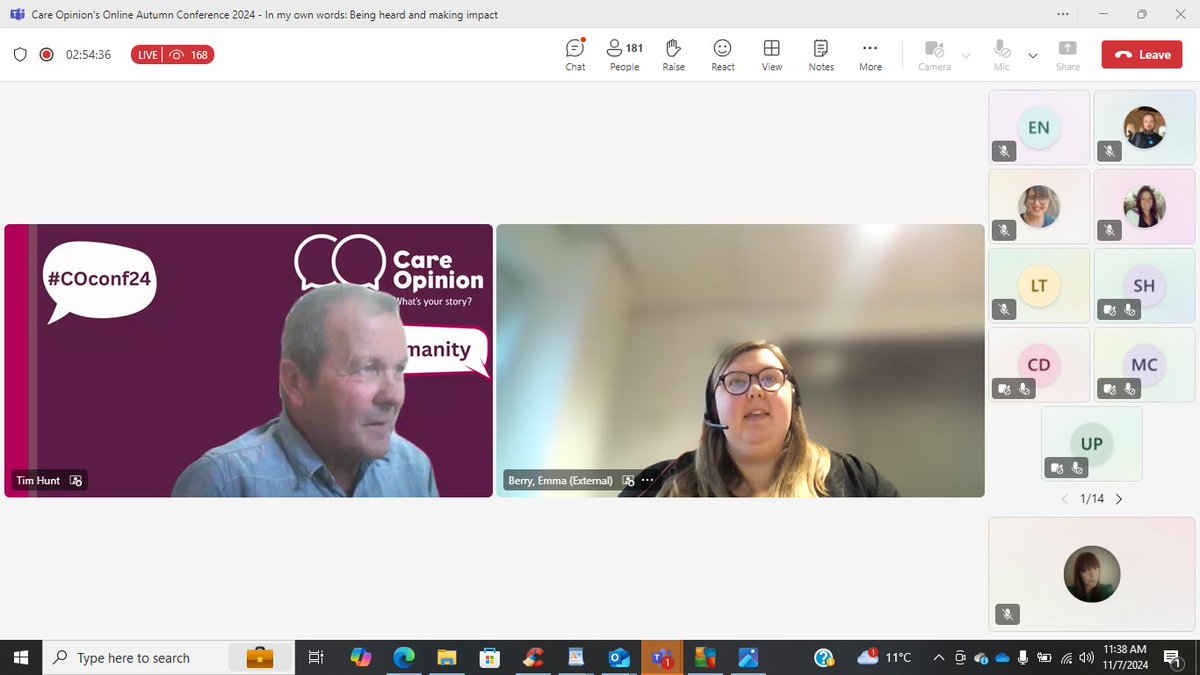Switch to the Teams taskbar icon
1200x675 pixels.
662,657
